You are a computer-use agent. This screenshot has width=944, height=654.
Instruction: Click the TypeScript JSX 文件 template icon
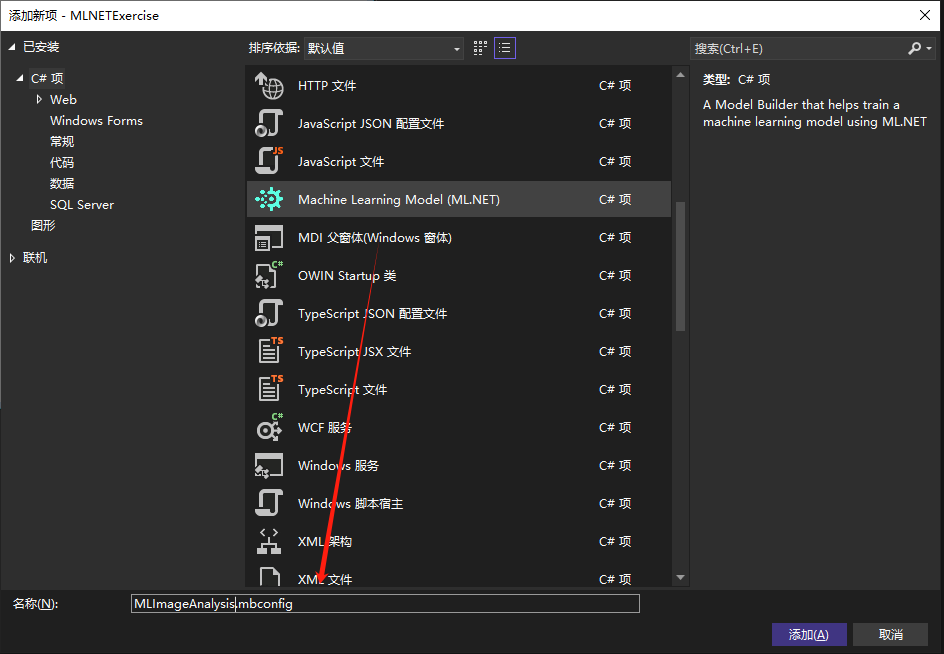268,351
